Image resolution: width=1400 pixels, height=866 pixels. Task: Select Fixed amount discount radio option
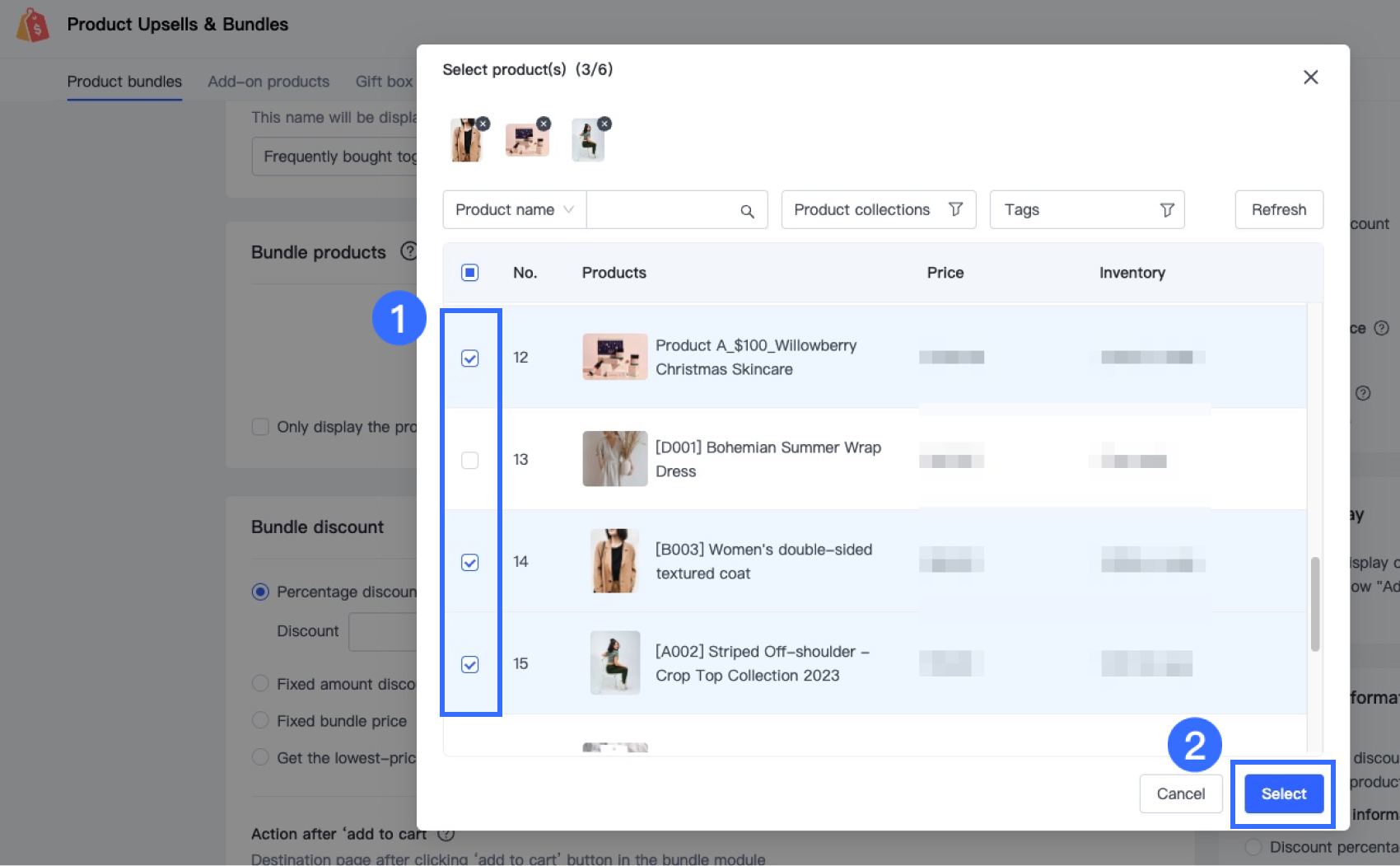(x=260, y=684)
